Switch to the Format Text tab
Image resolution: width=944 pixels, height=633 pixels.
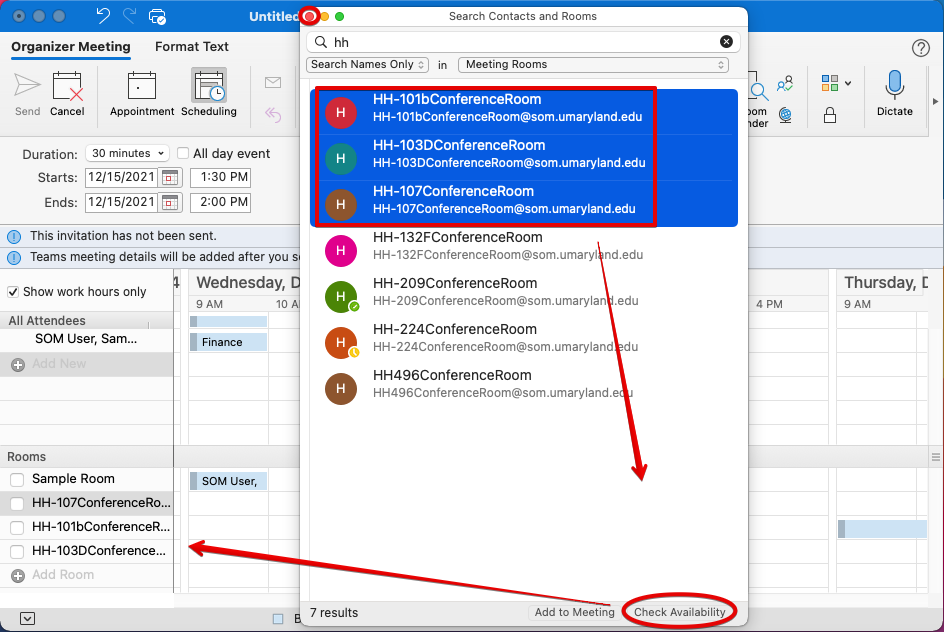point(192,47)
